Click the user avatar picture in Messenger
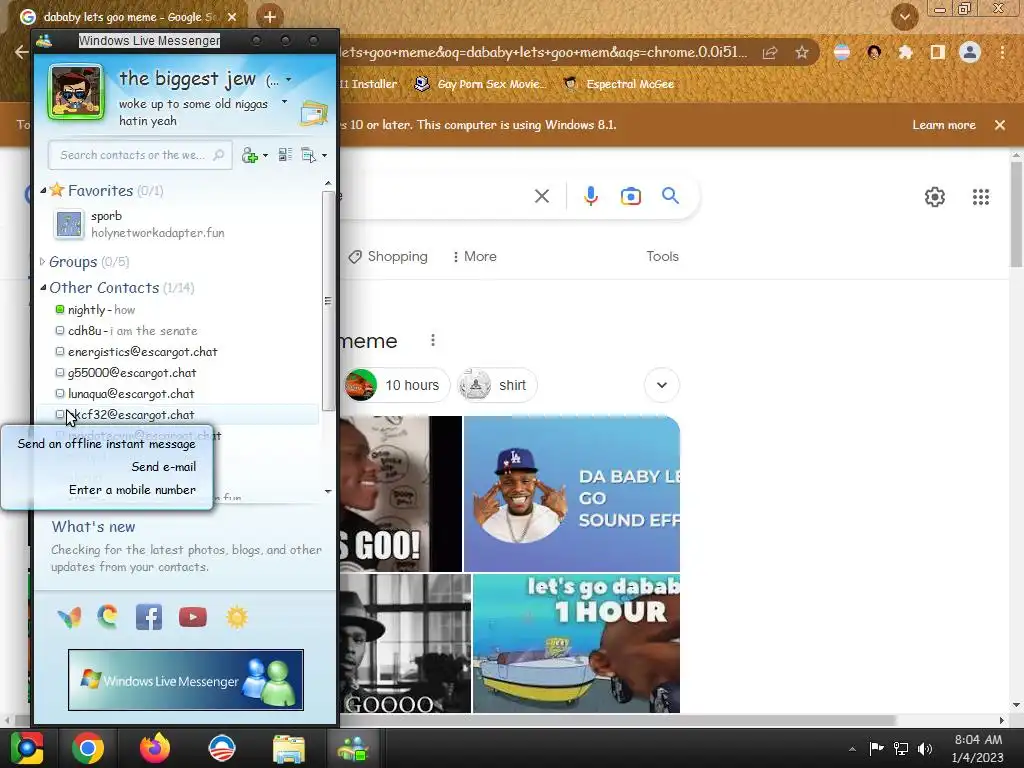The image size is (1024, 768). [76, 92]
